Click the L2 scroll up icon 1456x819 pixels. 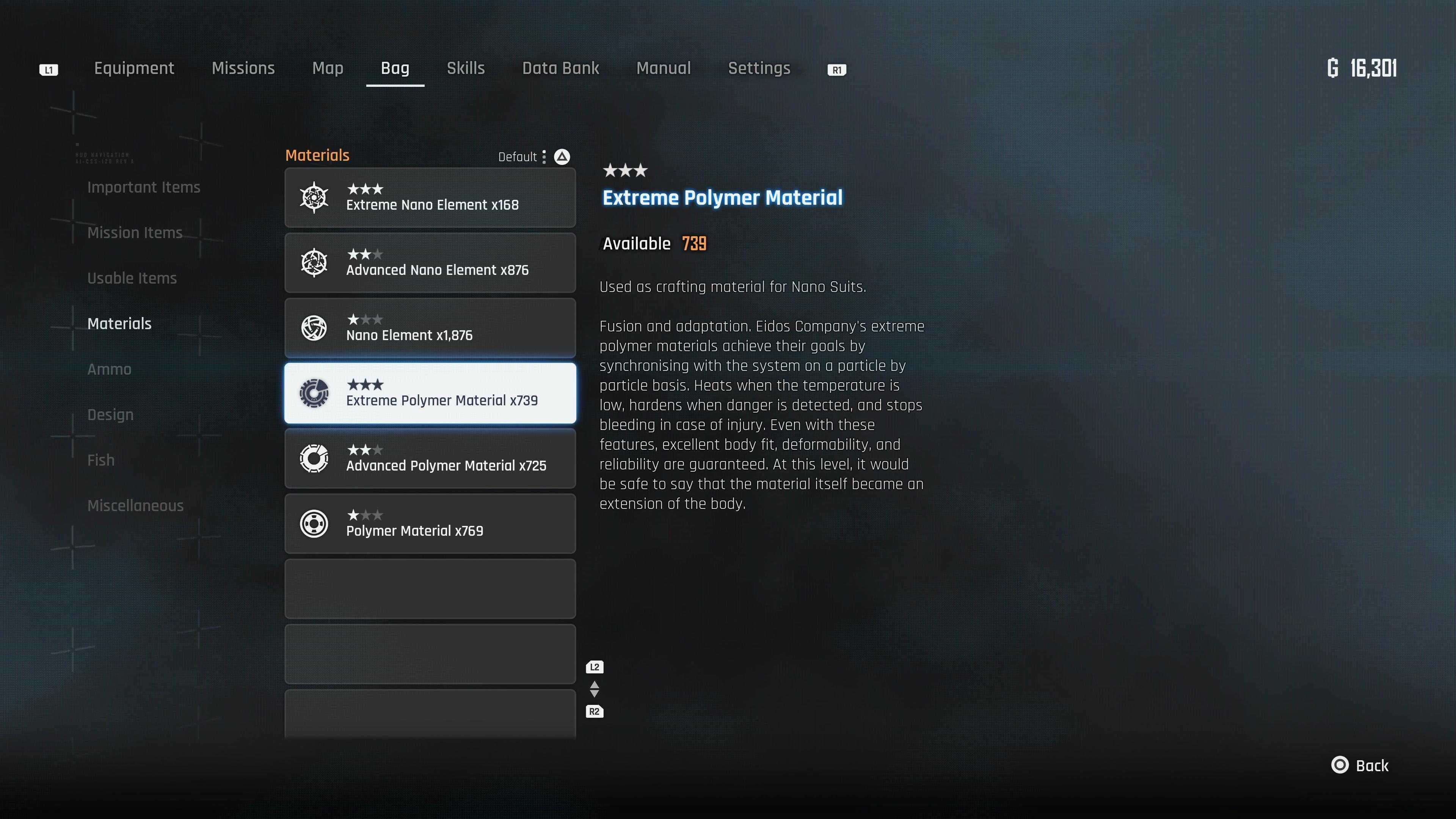[595, 667]
